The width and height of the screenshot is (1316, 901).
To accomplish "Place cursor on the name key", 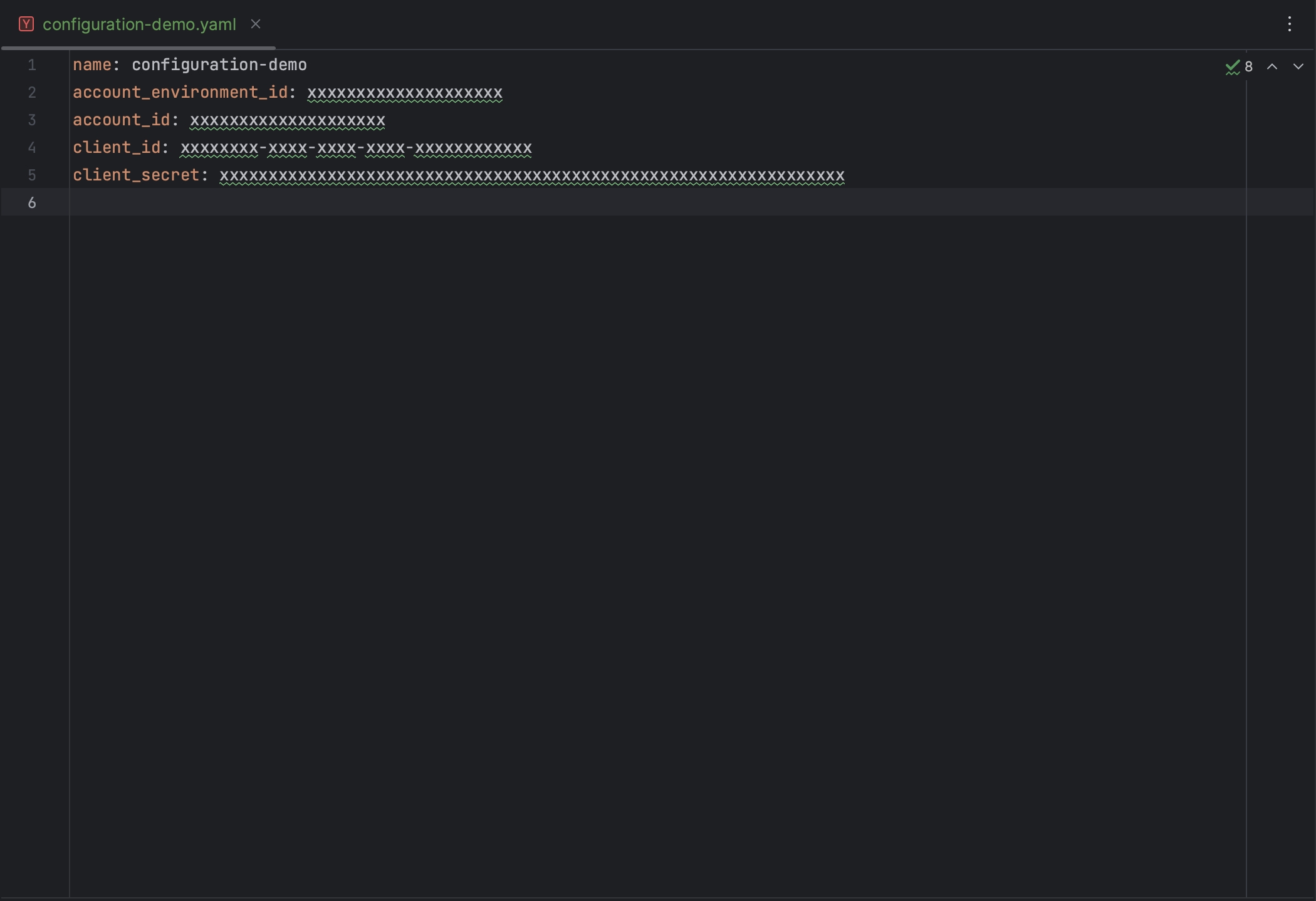I will click(91, 65).
